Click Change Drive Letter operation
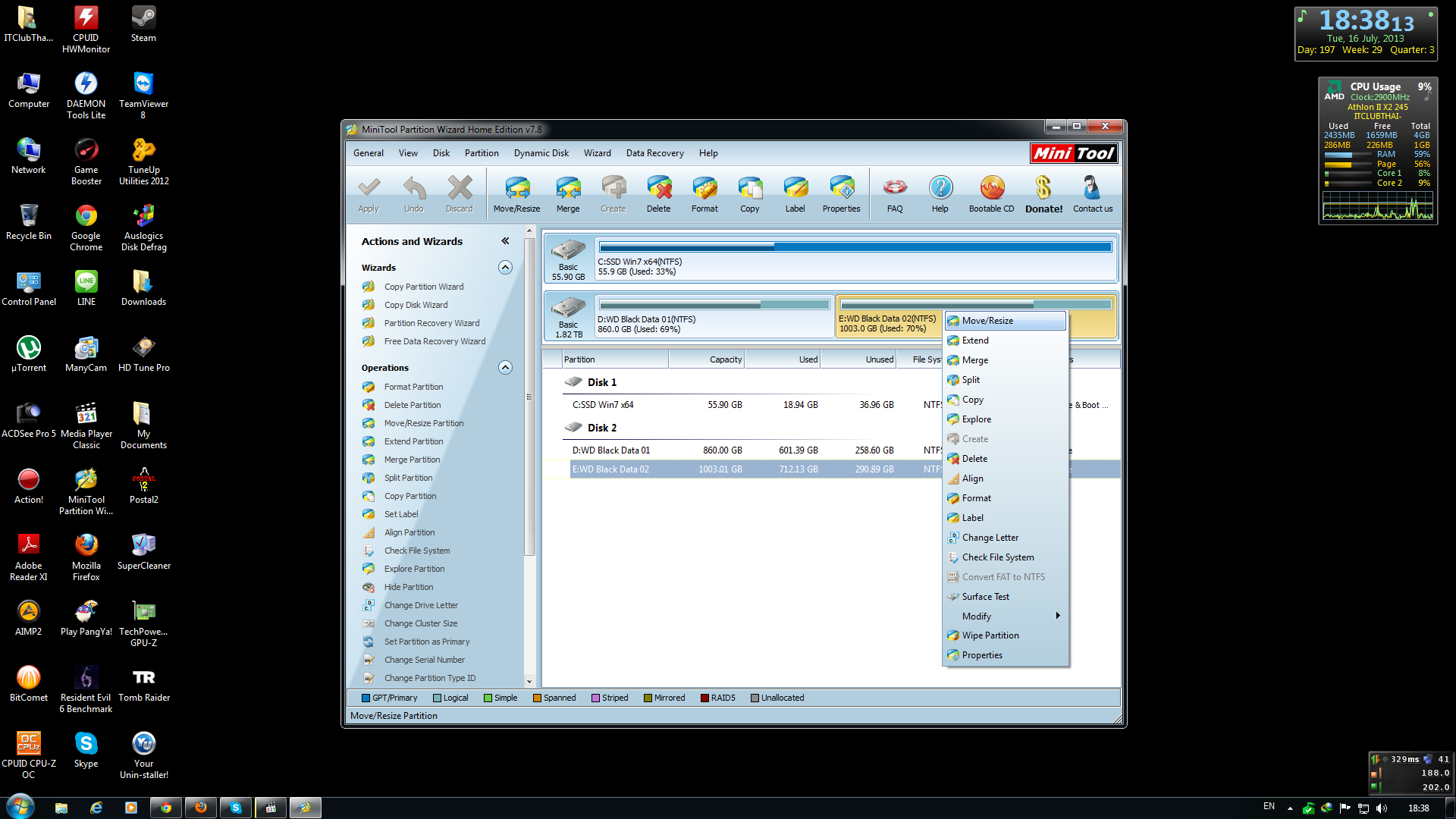The height and width of the screenshot is (819, 1456). (420, 605)
